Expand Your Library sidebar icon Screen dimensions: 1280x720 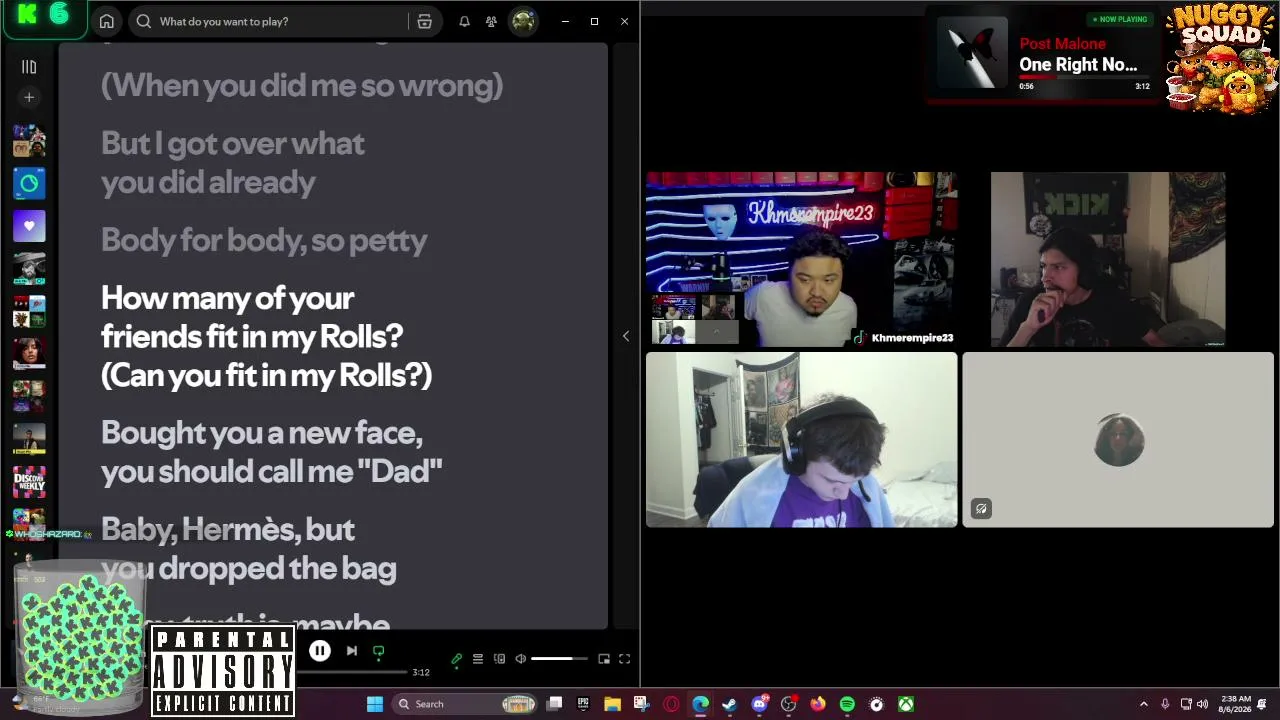point(29,67)
